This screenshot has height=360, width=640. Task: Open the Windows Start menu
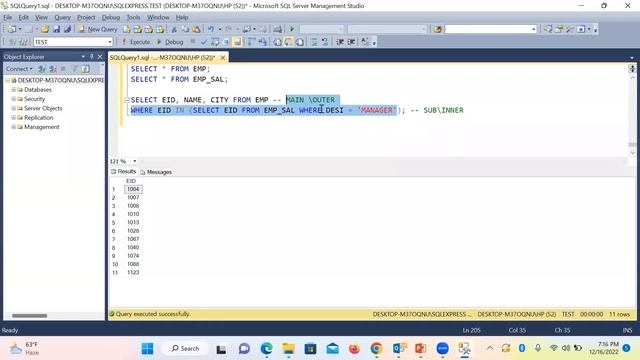click(147, 349)
